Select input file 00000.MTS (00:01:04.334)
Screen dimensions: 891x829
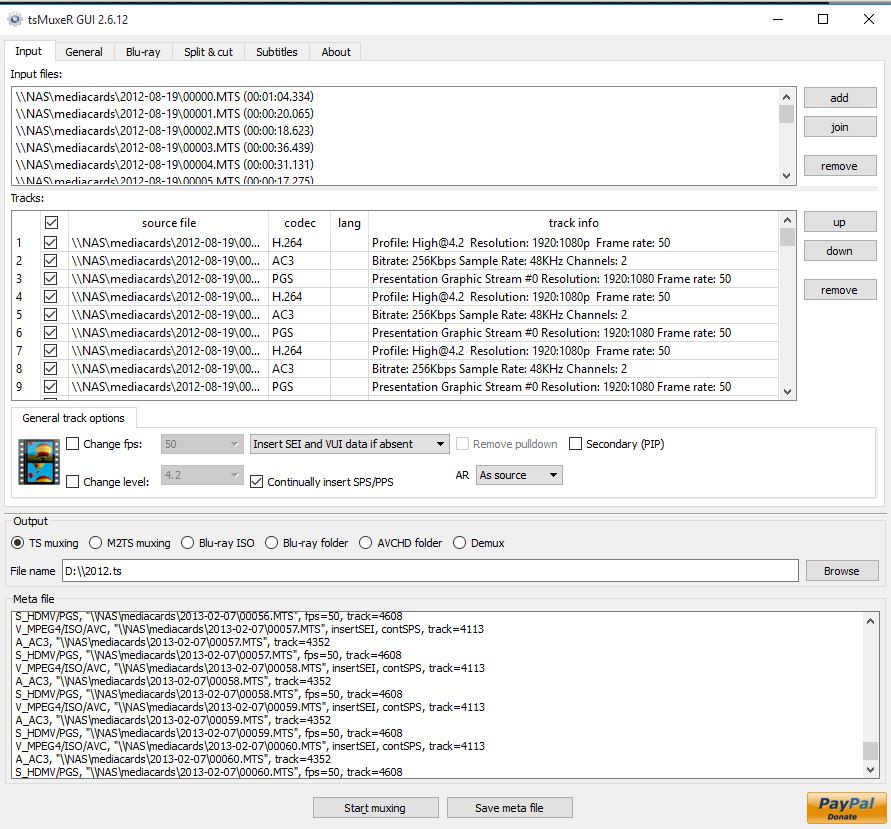coord(395,97)
